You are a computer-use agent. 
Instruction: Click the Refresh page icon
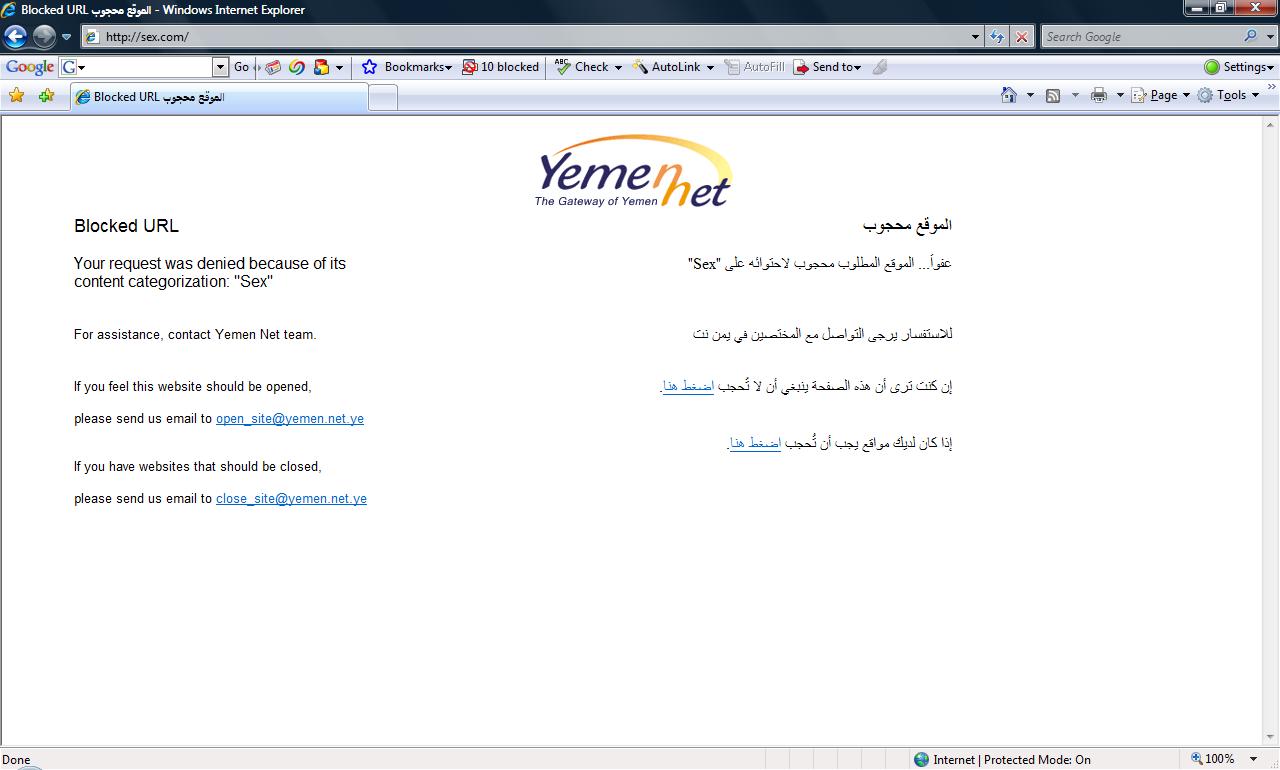pyautogui.click(x=996, y=37)
